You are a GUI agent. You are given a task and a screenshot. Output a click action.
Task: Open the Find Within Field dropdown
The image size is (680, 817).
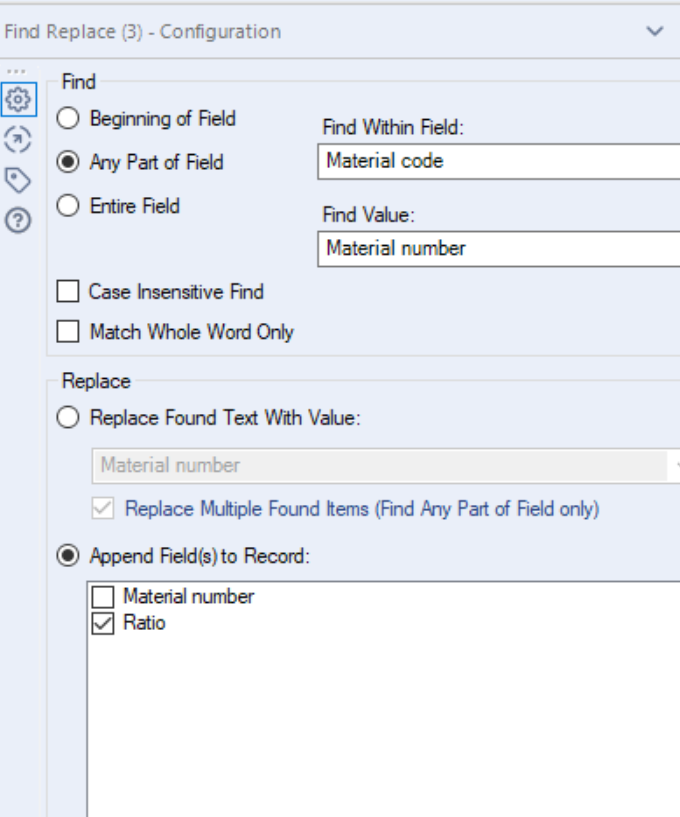click(x=500, y=161)
